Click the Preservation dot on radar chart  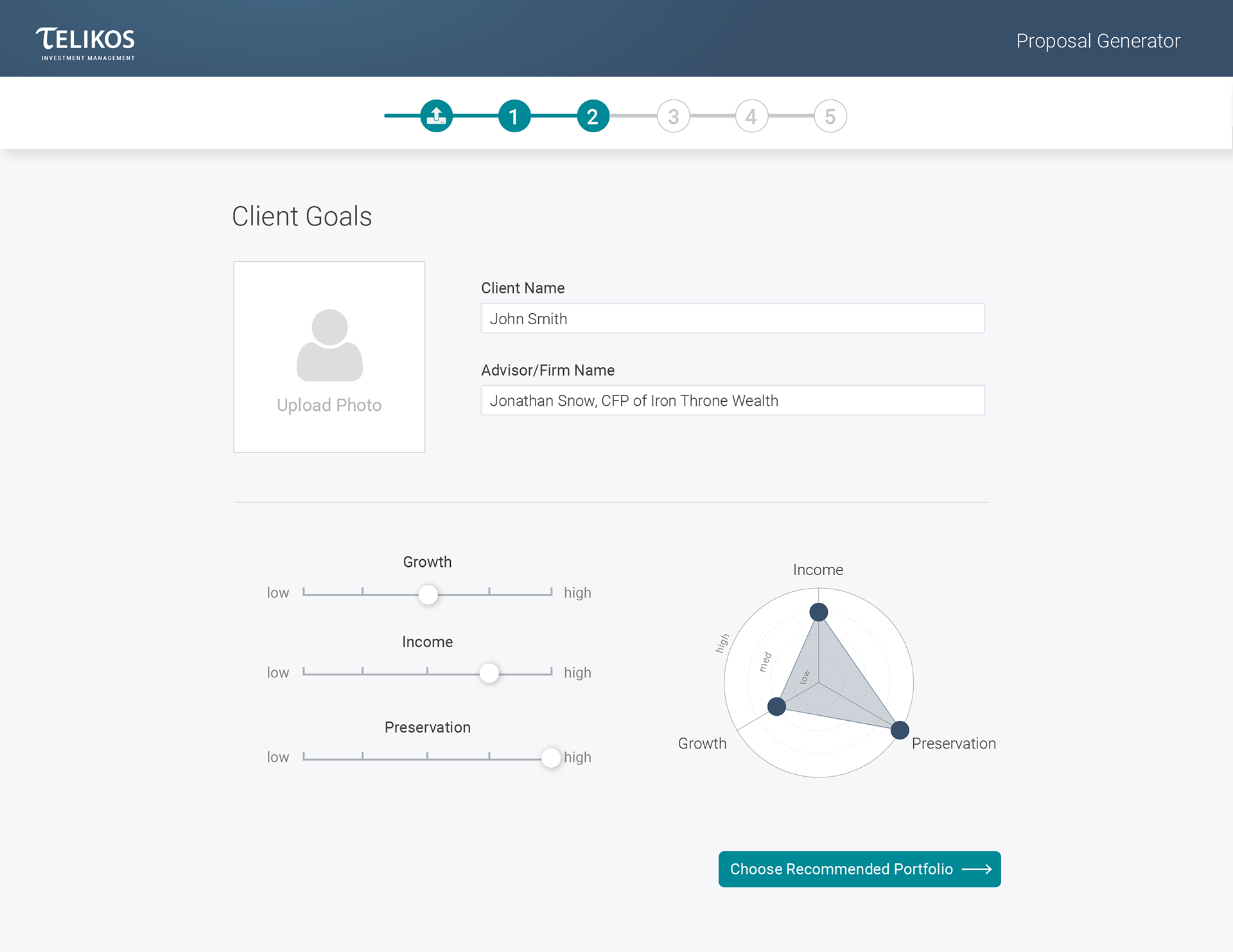pos(900,730)
